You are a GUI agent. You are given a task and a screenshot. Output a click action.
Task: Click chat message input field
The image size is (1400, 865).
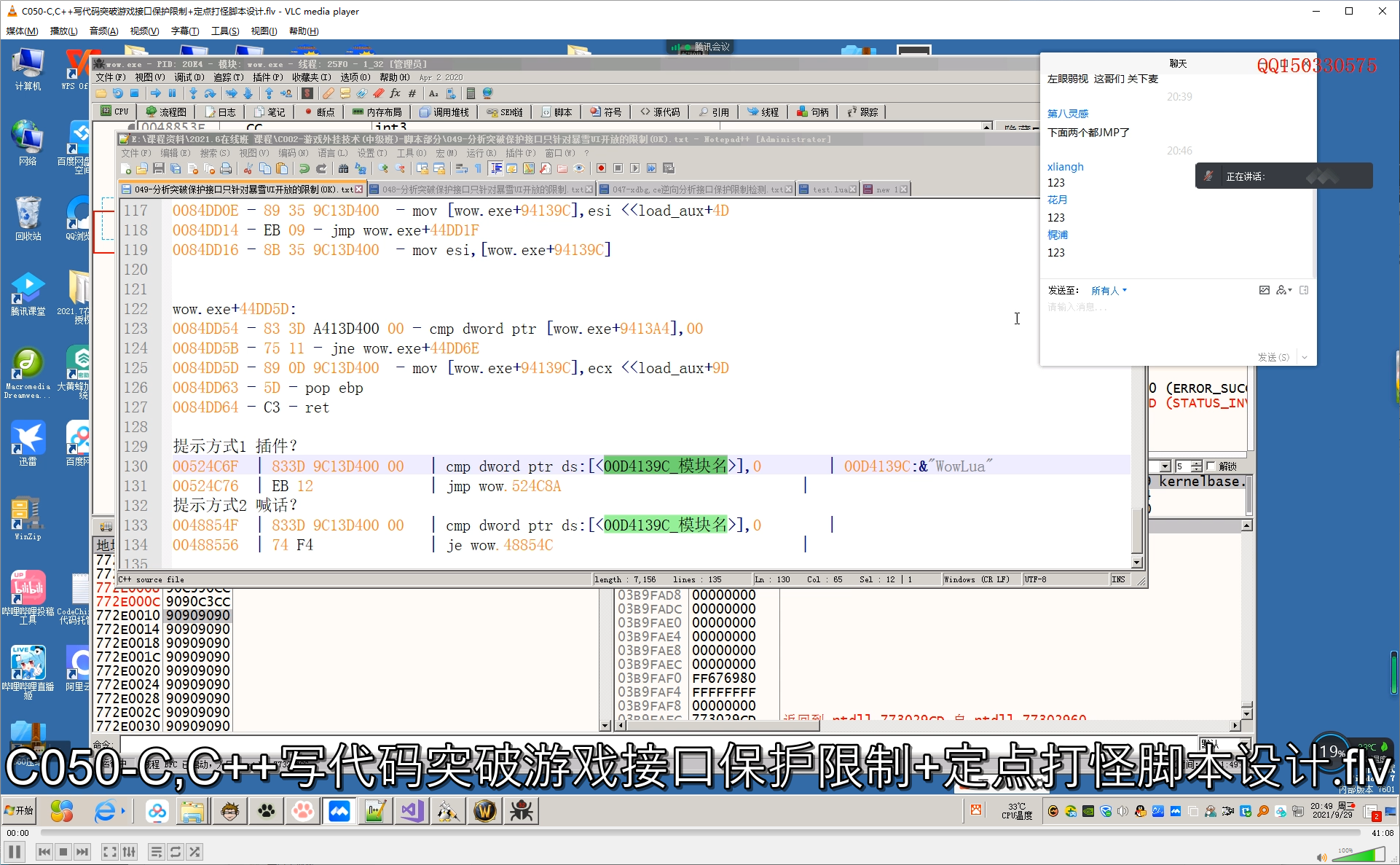(x=1176, y=324)
